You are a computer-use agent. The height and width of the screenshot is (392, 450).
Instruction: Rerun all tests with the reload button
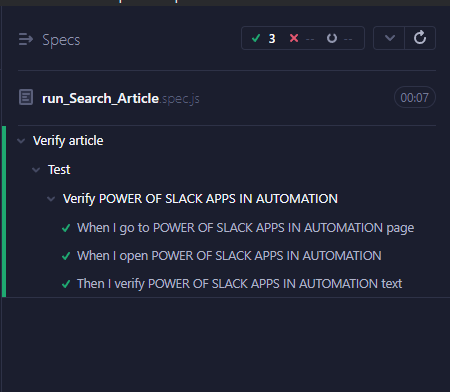pos(420,38)
